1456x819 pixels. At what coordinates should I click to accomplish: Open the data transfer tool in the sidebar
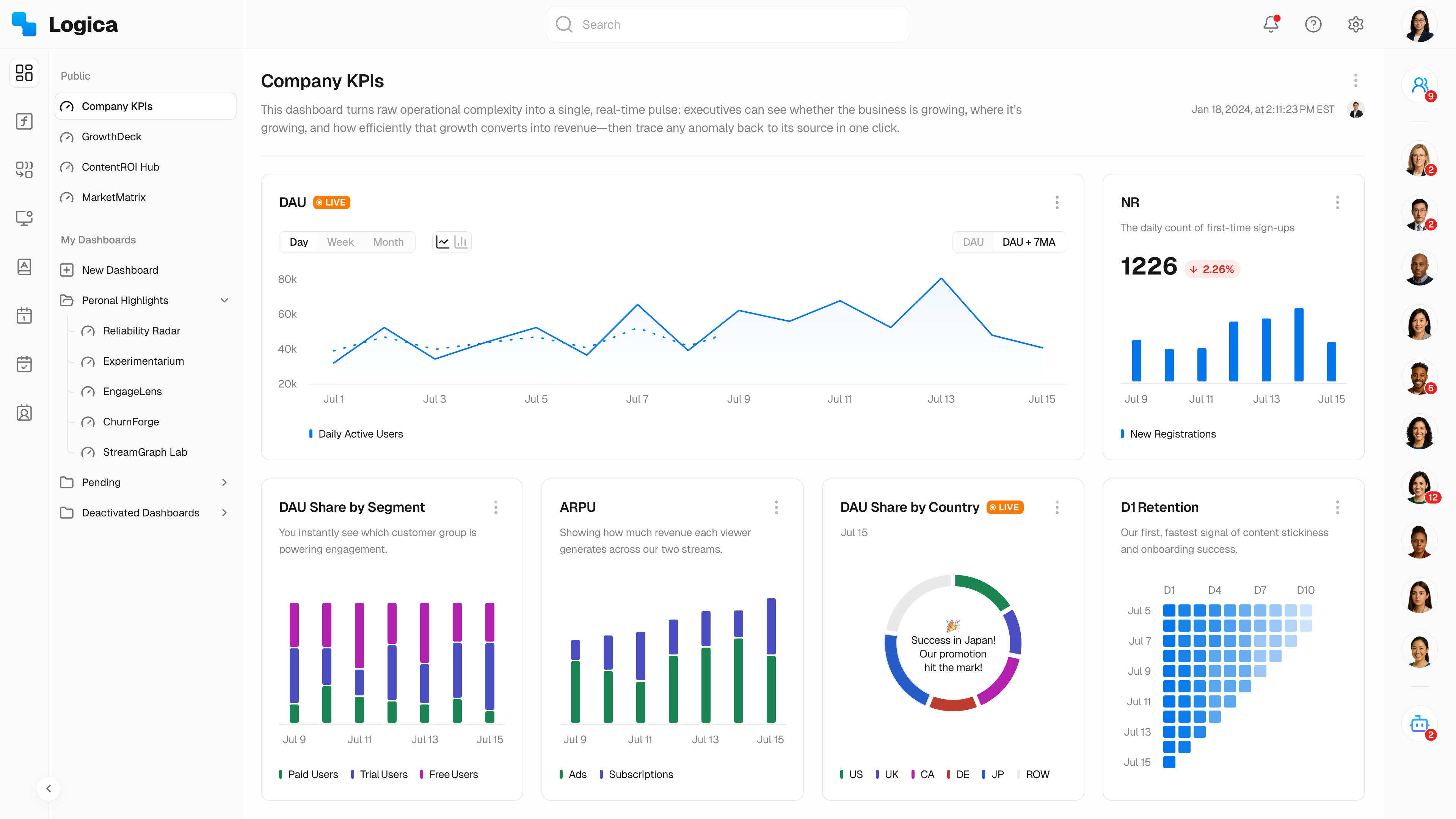click(x=24, y=169)
